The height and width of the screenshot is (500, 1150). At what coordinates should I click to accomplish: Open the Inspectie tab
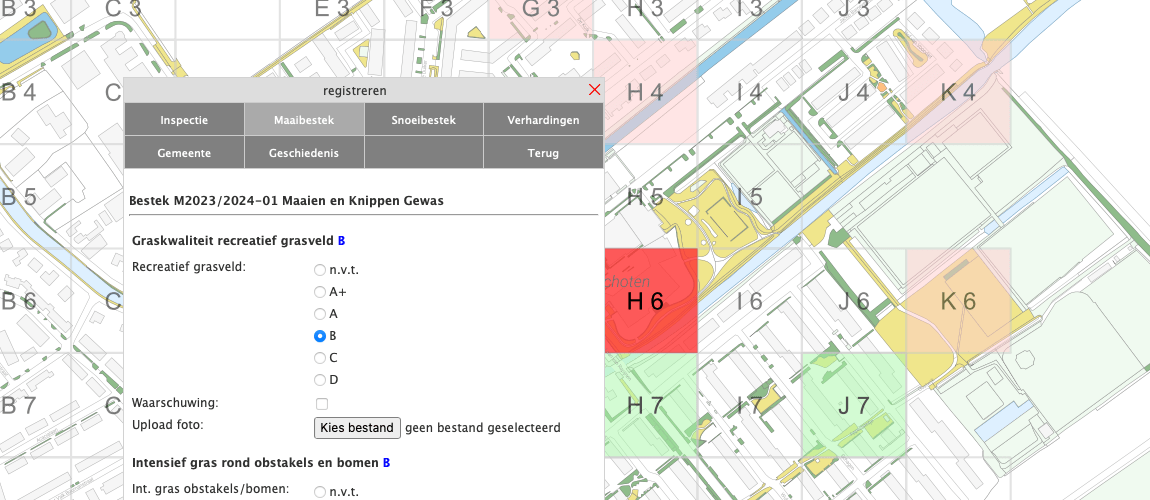[184, 120]
